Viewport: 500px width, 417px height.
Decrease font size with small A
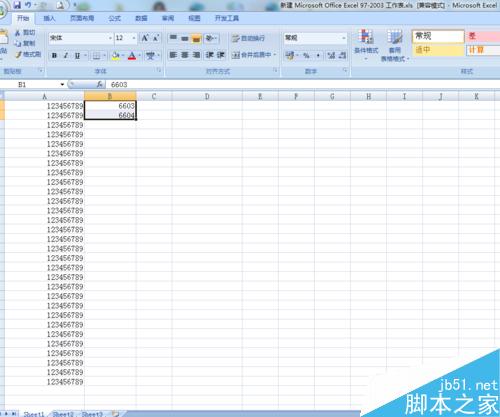pos(156,38)
